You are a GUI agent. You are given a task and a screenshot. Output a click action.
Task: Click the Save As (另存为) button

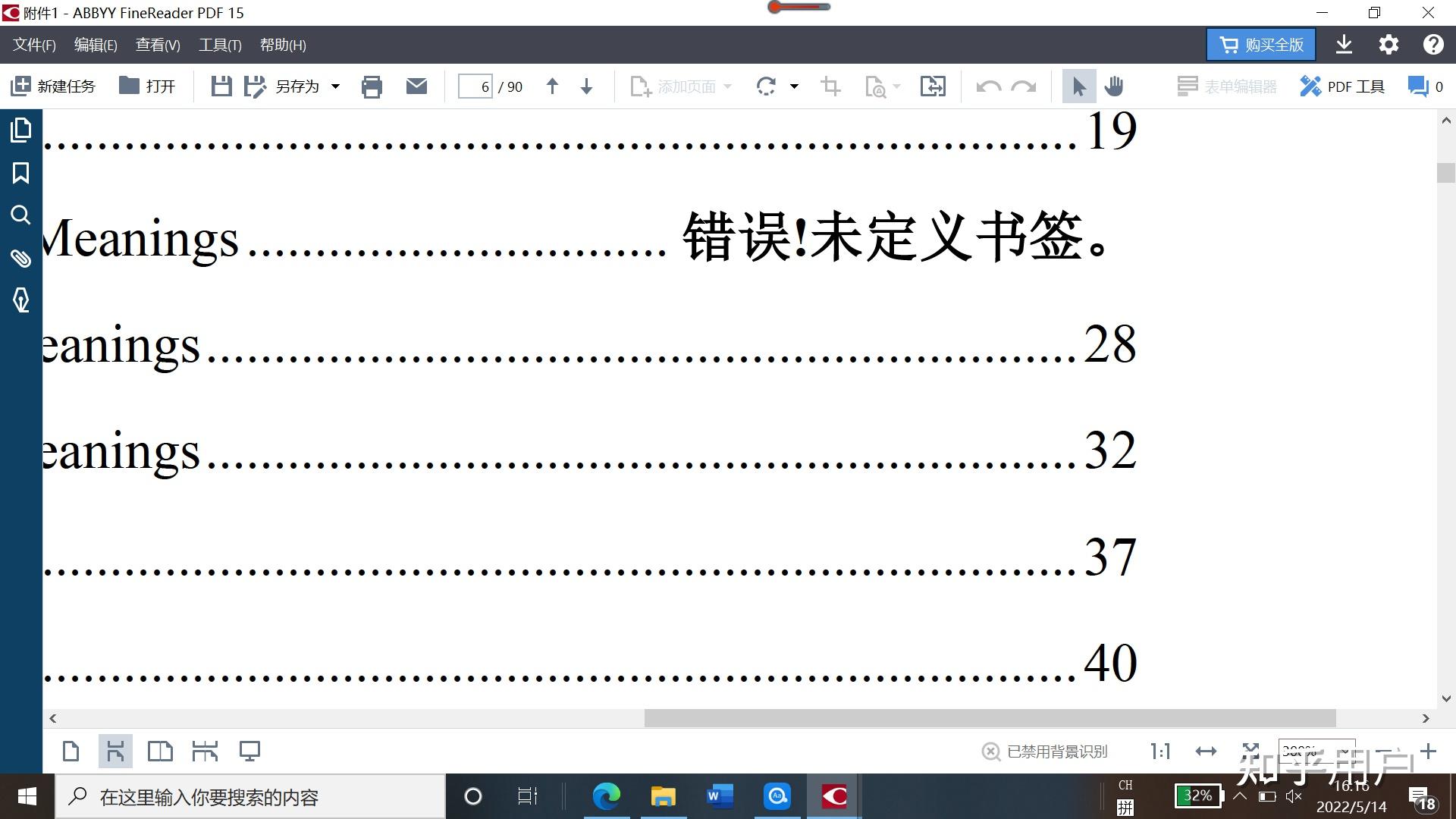coord(282,86)
